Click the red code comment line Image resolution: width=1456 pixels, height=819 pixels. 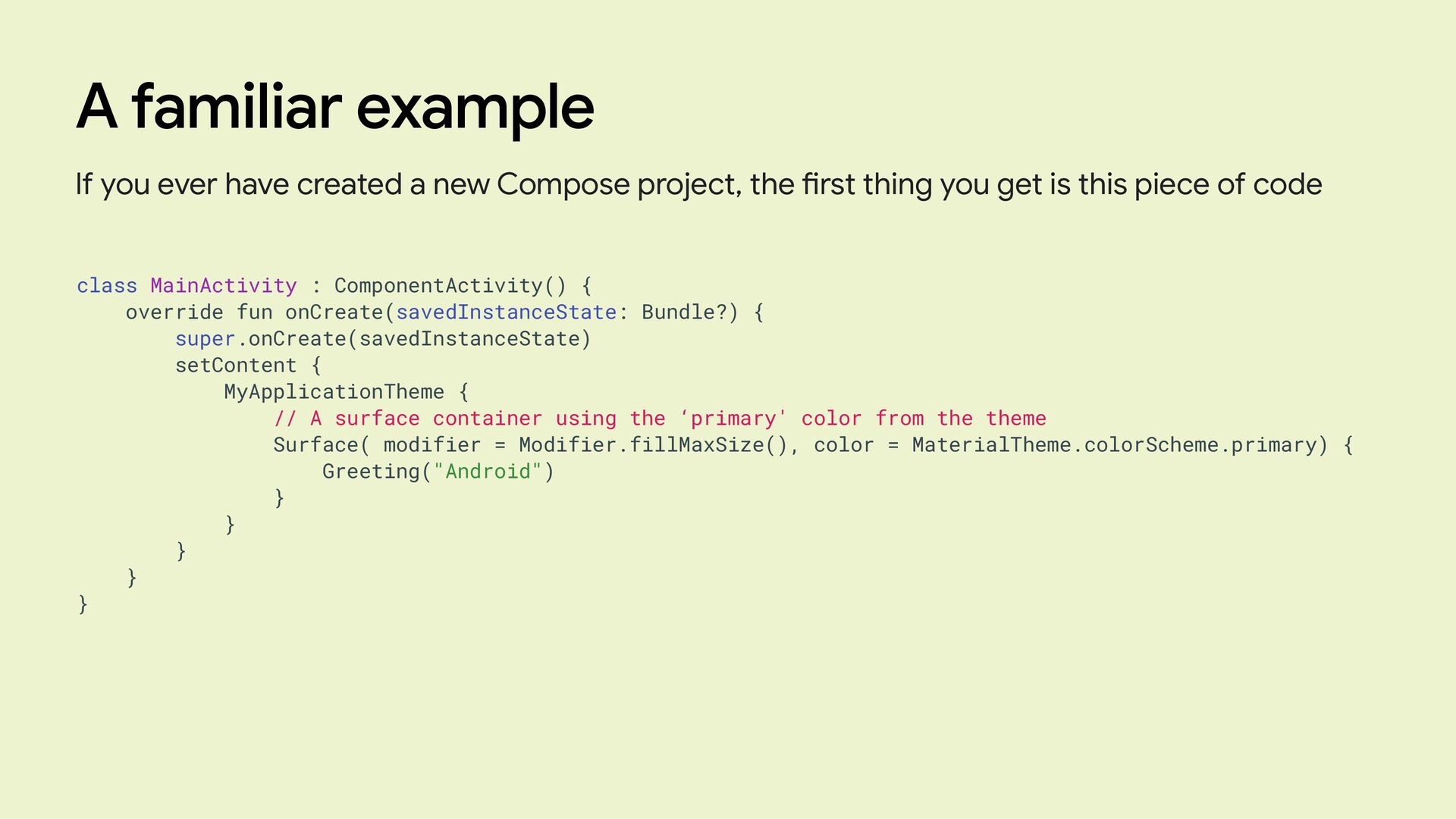point(660,419)
